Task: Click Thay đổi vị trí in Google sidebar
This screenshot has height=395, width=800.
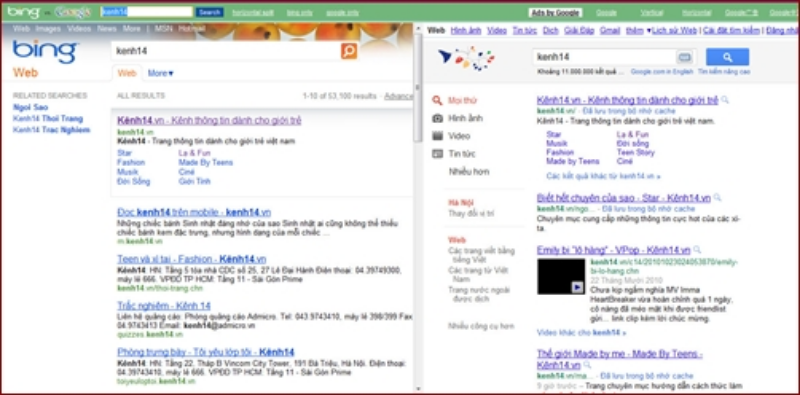Action: [471, 213]
